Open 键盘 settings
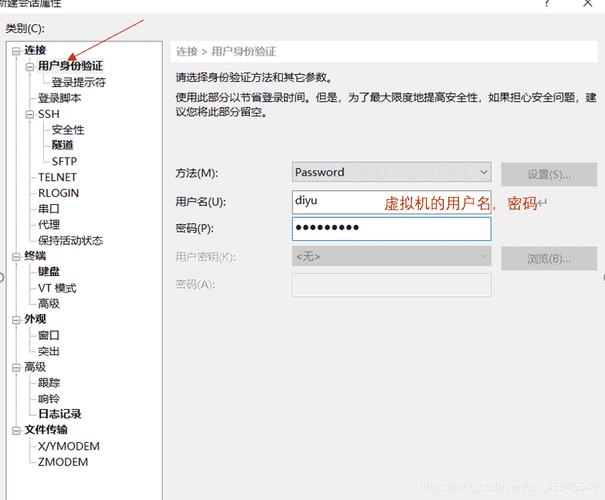605x500 pixels. pos(49,272)
